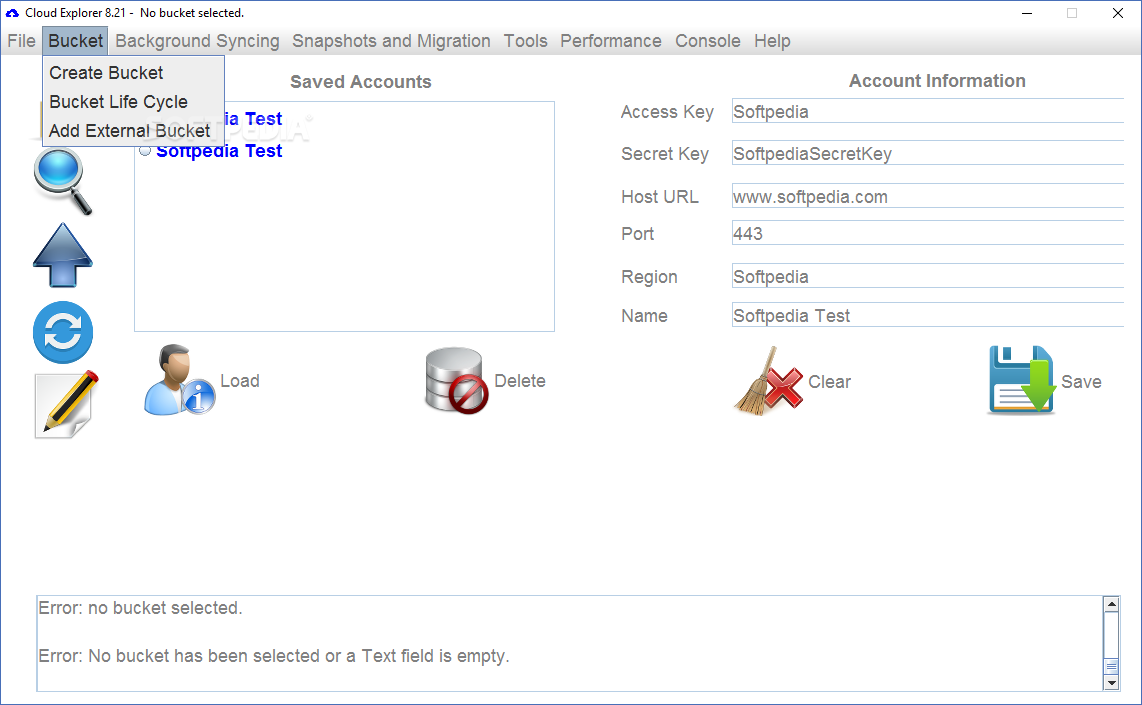This screenshot has width=1142, height=705.
Task: Click the Cloud Explorer title bar icon
Action: click(12, 13)
